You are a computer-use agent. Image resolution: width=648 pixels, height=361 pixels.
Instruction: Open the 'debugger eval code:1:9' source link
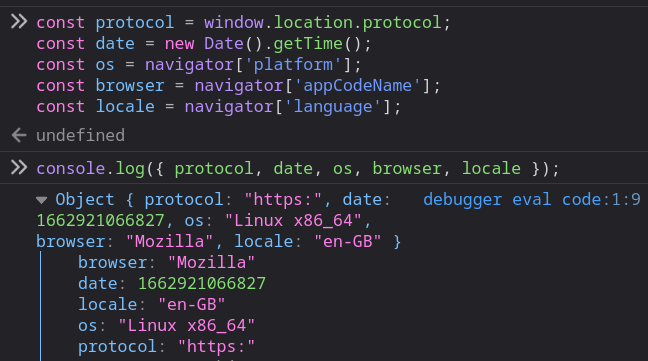point(532,200)
